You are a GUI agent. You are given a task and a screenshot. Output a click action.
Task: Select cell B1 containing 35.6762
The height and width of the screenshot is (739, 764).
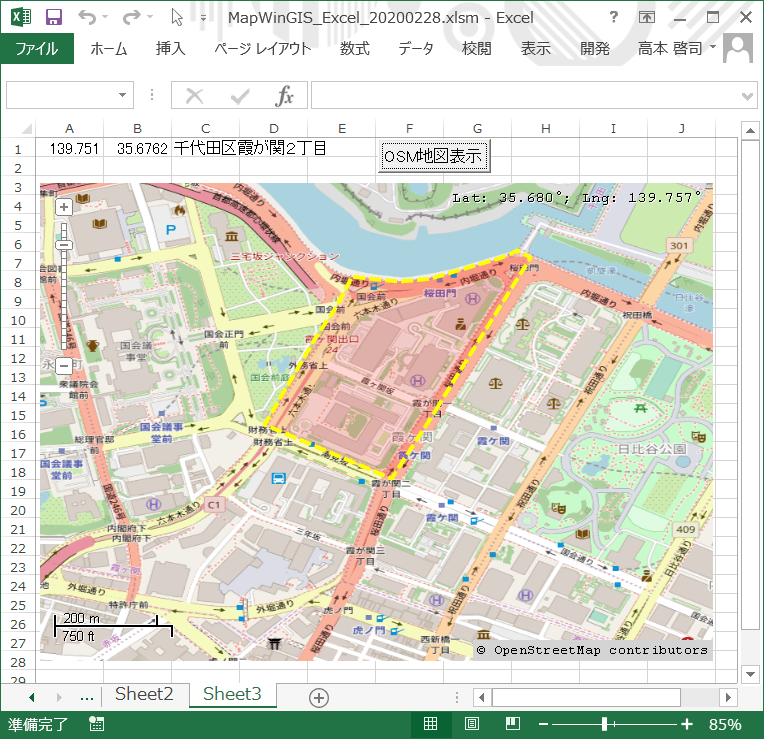coord(137,148)
